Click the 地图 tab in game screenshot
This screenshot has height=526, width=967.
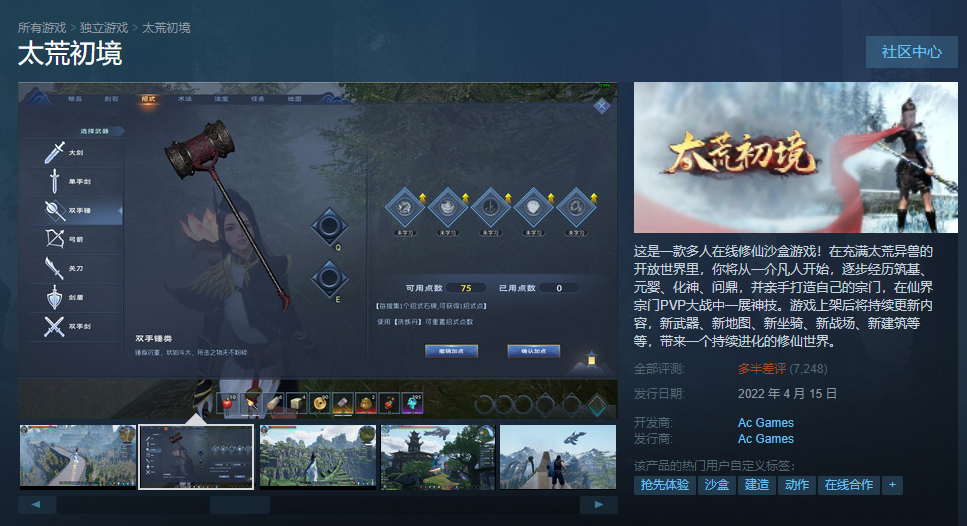tap(295, 99)
